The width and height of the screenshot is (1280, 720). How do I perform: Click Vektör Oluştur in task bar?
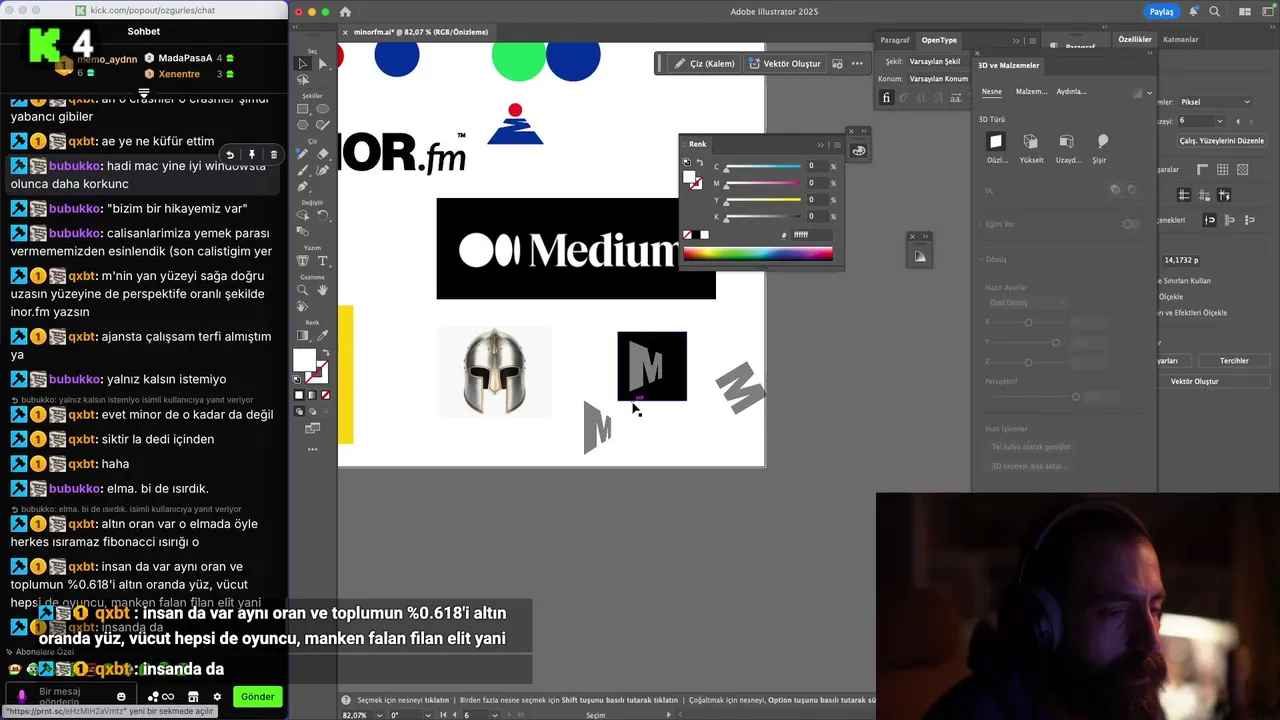[785, 63]
